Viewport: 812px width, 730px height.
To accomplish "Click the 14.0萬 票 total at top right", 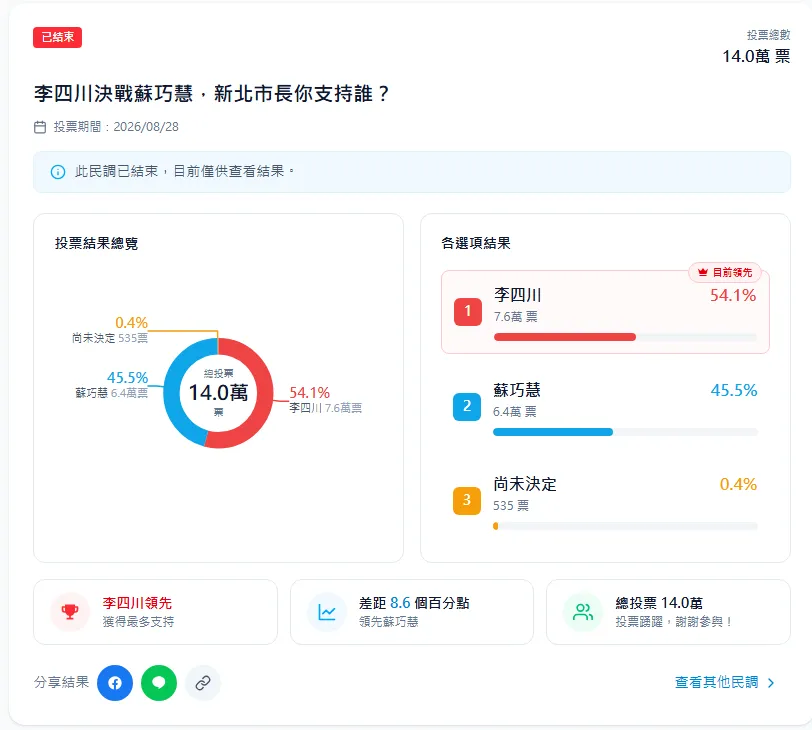I will pos(756,56).
